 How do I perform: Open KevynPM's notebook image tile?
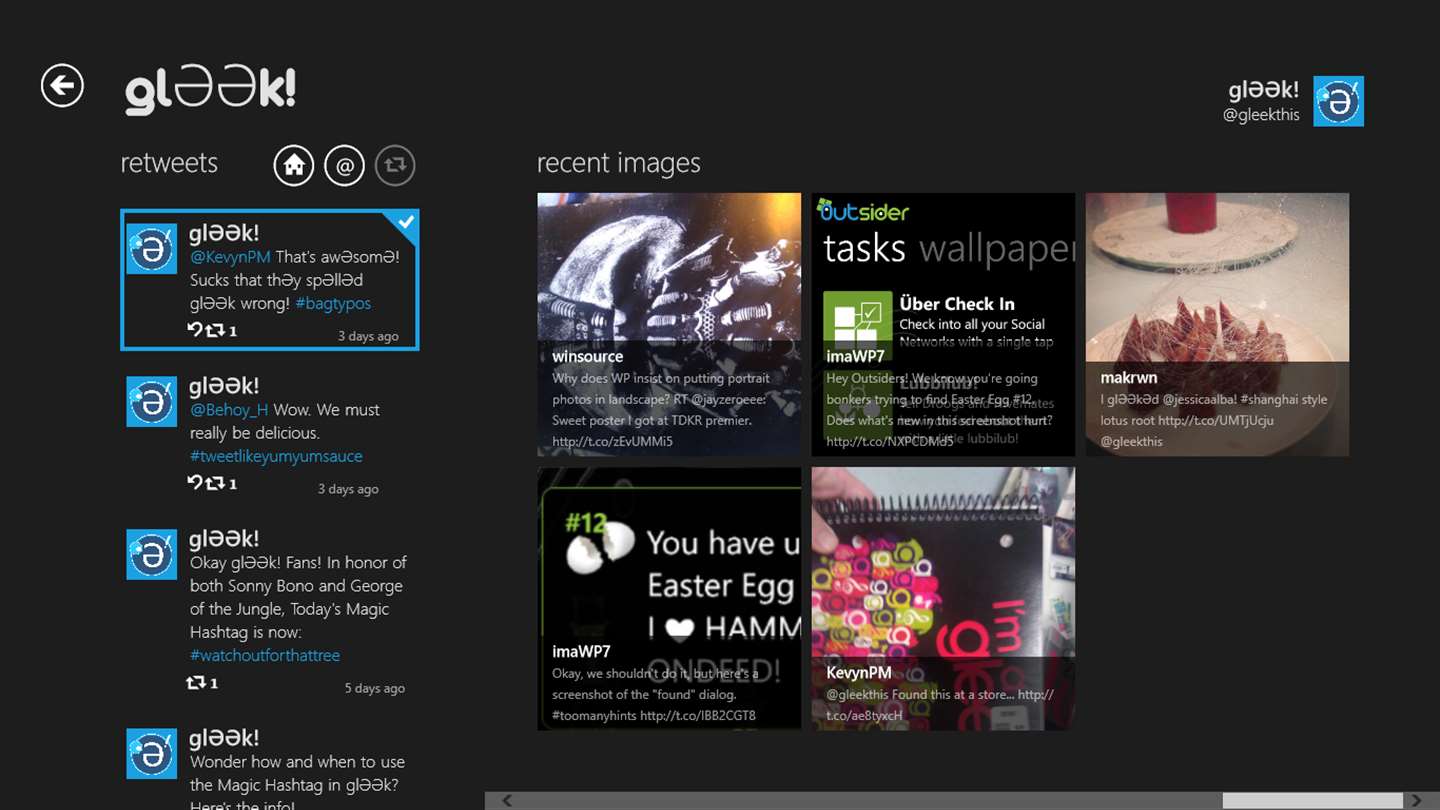(943, 598)
